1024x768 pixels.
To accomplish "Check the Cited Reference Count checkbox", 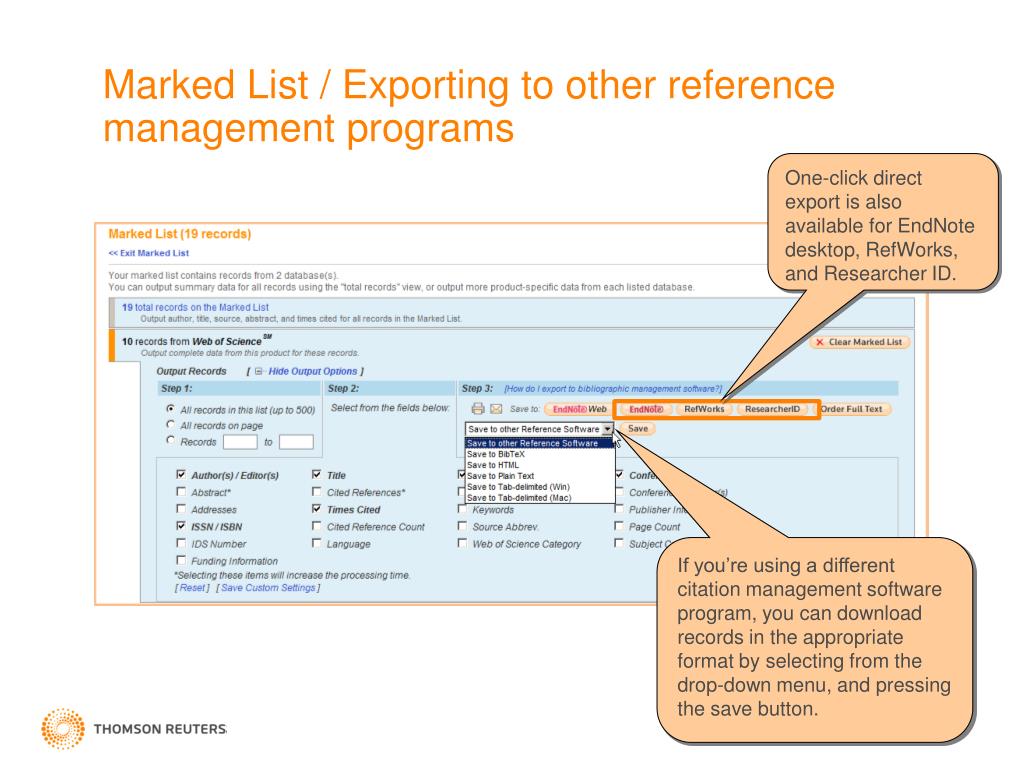I will coord(317,526).
